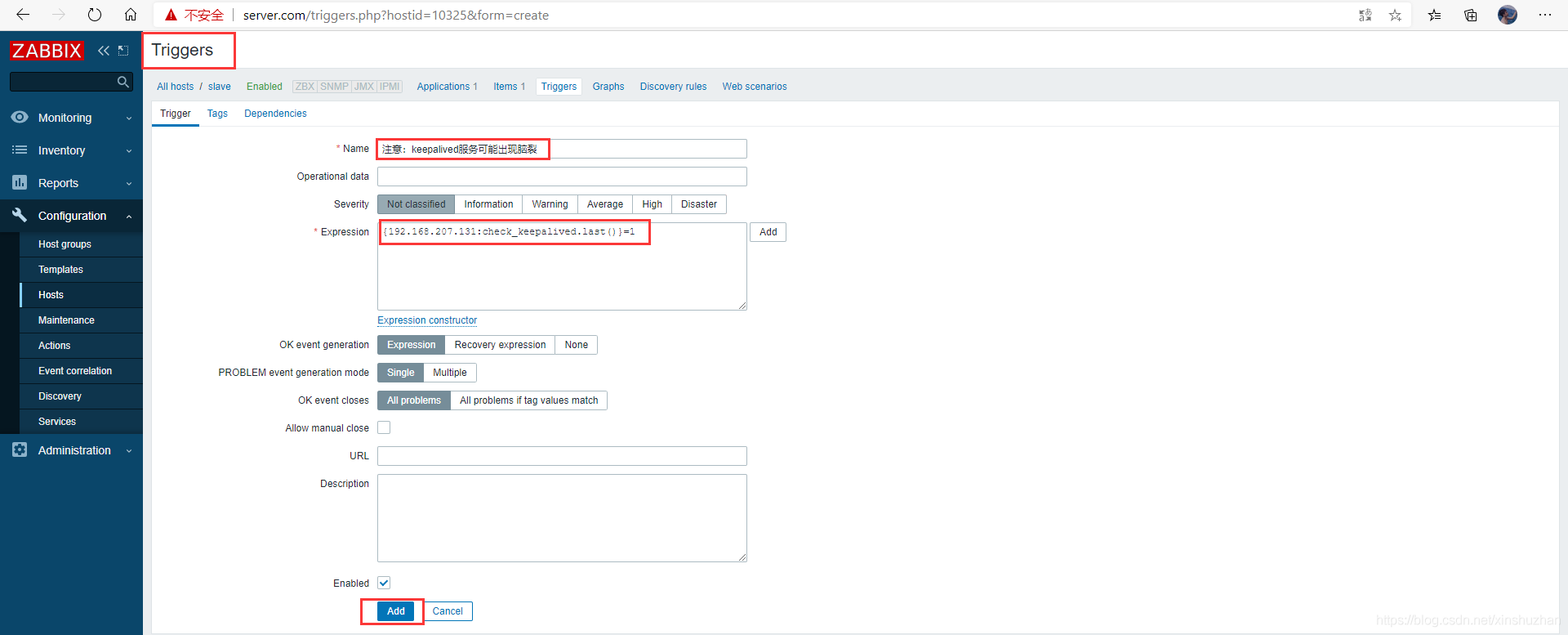Click the sidebar search magnifier icon
Image resolution: width=1568 pixels, height=635 pixels.
pyautogui.click(x=123, y=82)
